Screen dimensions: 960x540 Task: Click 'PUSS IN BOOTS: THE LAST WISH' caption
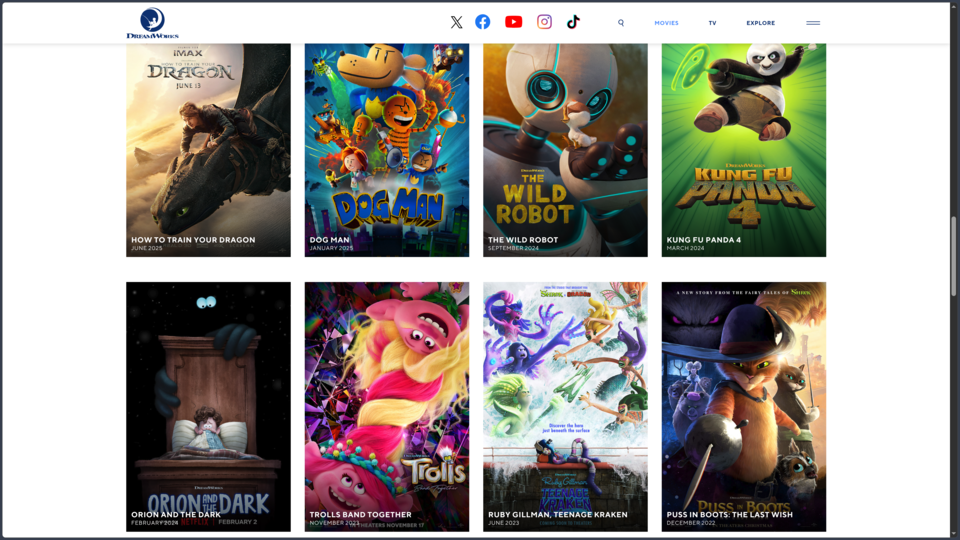click(x=730, y=515)
